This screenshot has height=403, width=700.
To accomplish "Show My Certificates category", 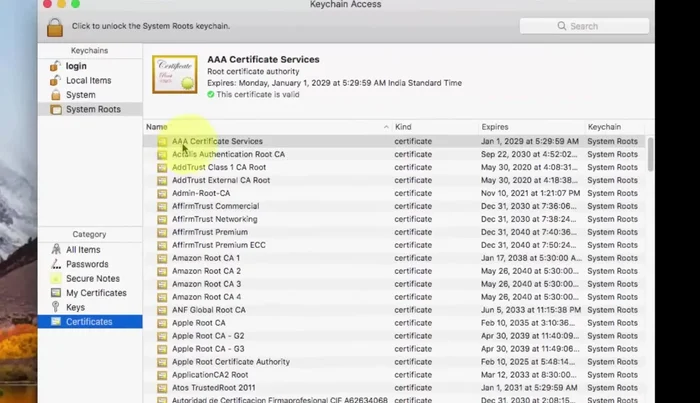I will point(96,293).
